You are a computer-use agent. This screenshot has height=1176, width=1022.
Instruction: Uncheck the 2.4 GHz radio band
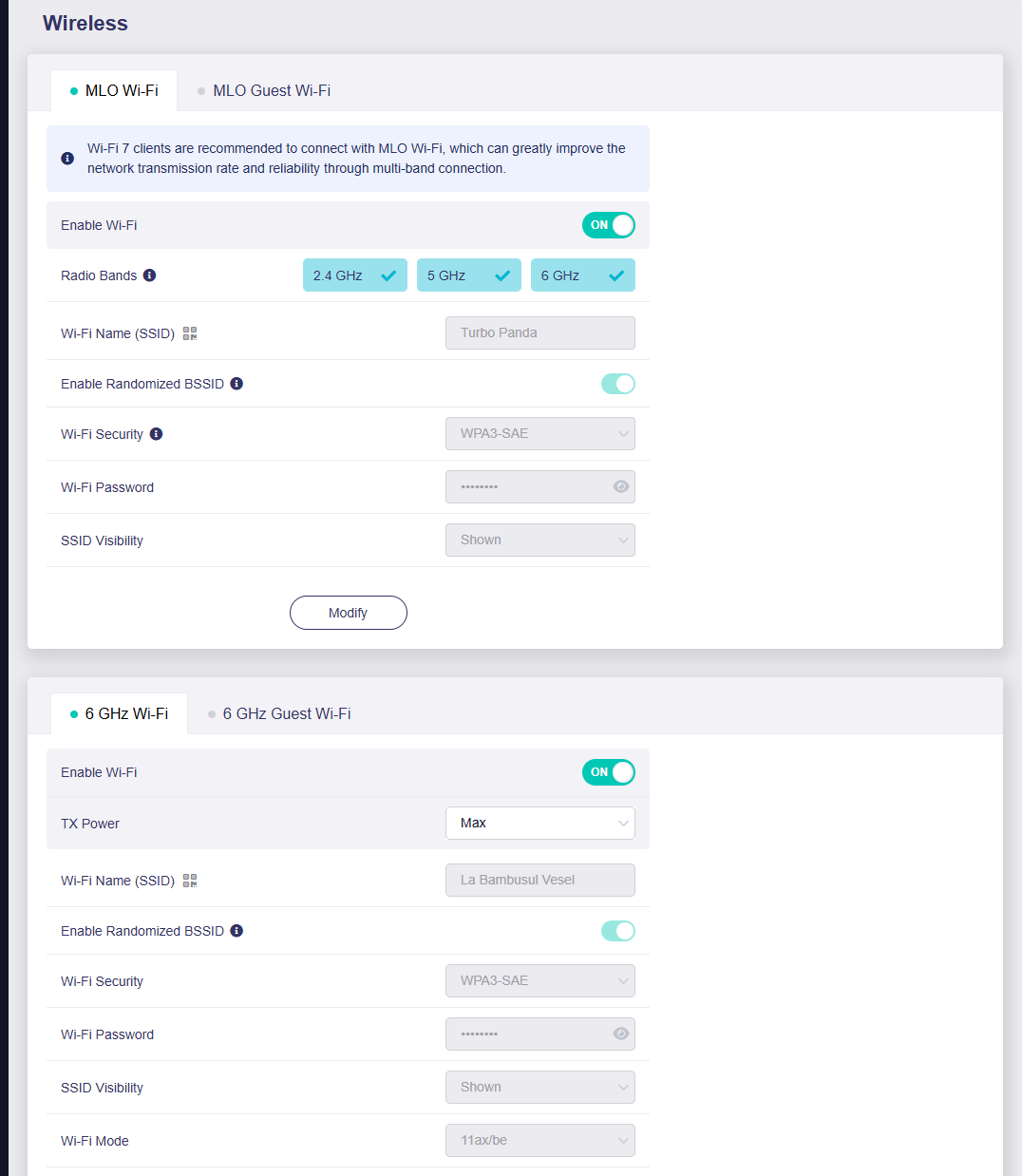click(x=355, y=275)
